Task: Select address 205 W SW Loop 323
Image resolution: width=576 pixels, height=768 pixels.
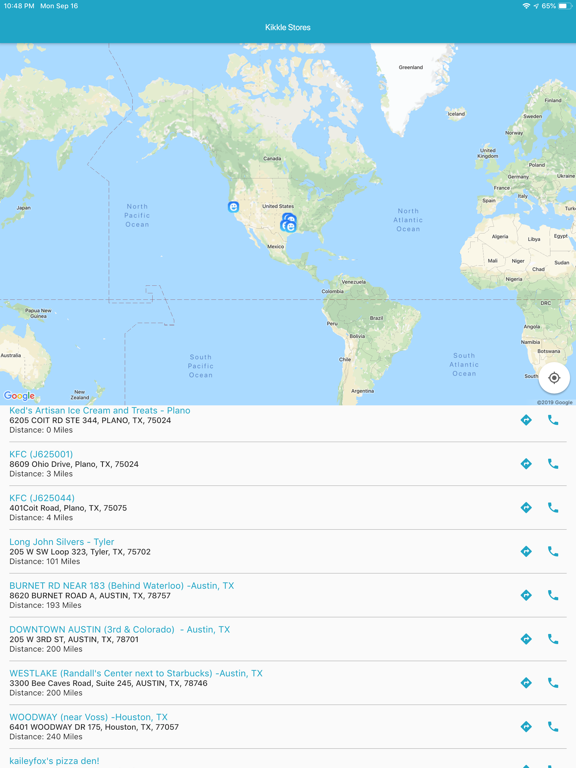Action: (80, 552)
